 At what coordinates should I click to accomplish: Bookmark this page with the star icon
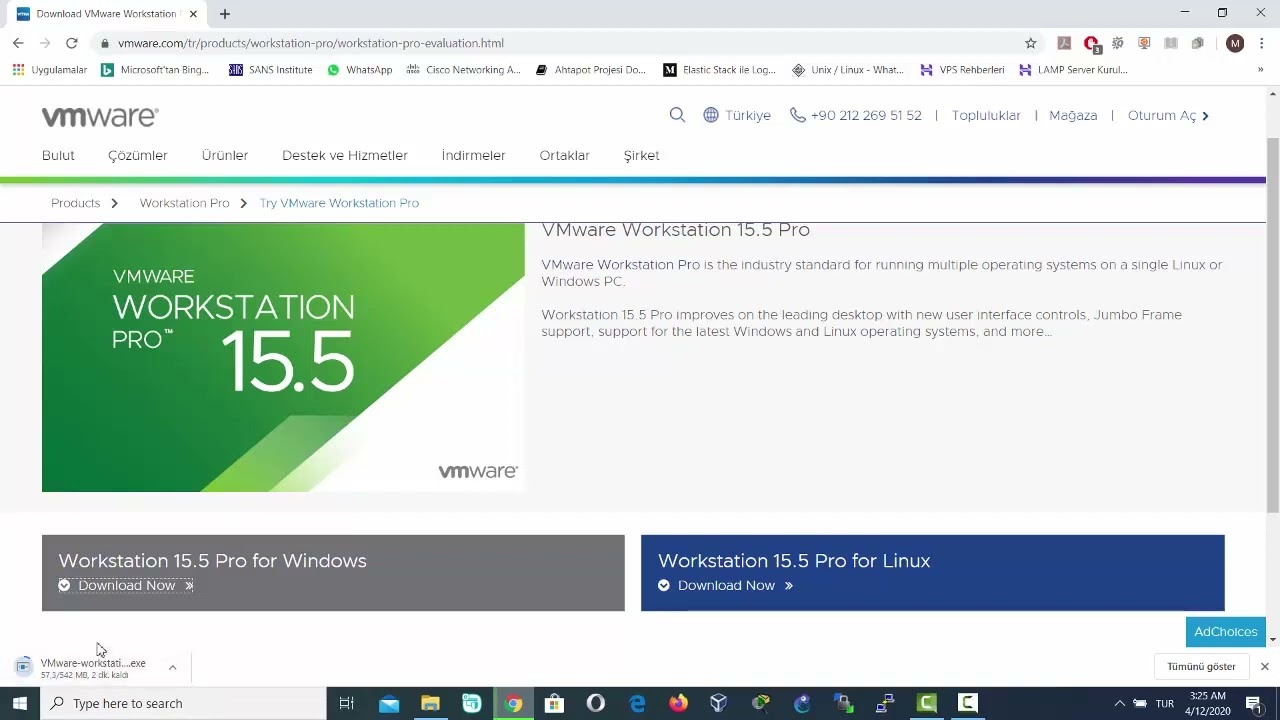1031,43
